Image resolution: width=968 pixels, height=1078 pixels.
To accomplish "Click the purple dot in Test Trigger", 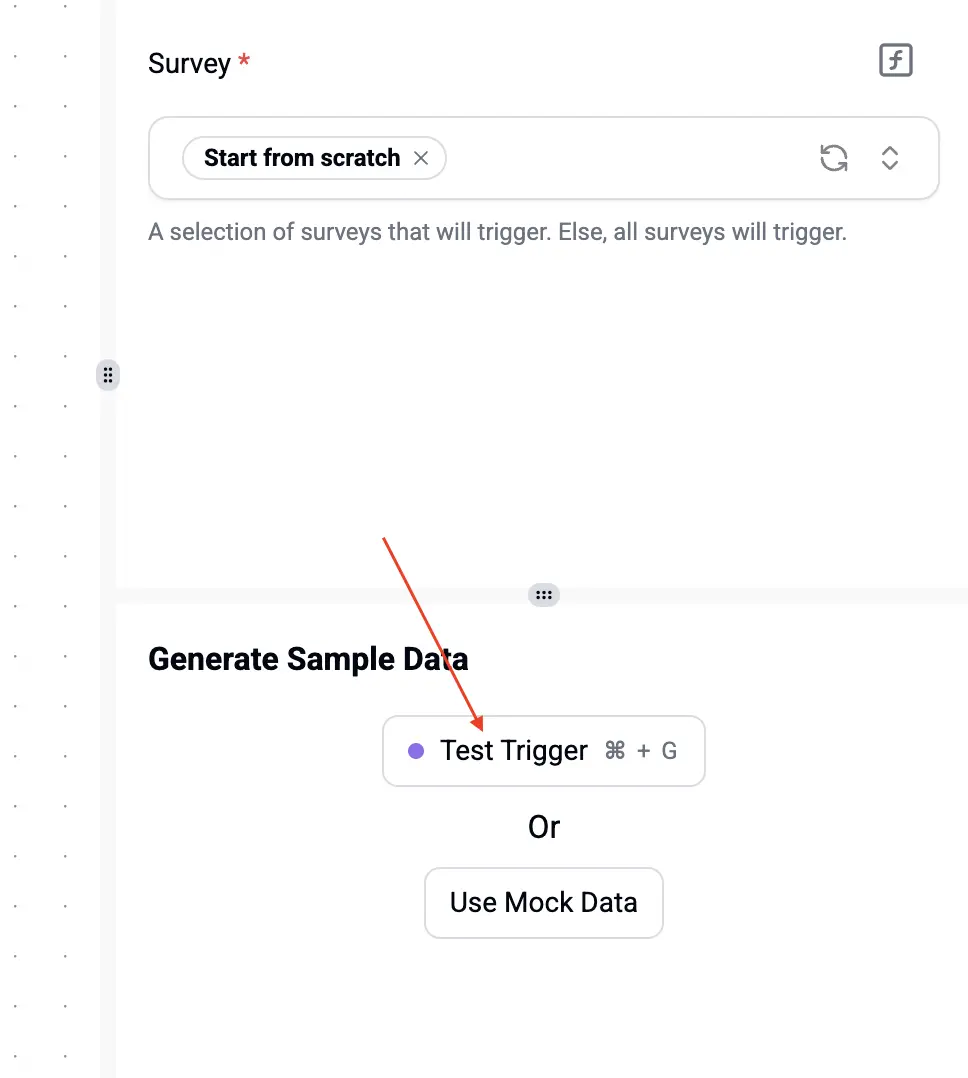I will point(416,751).
